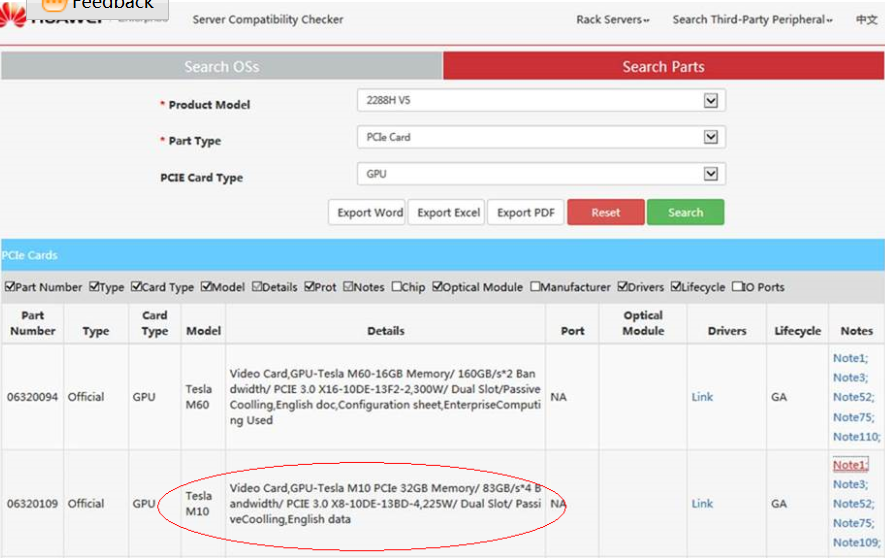
Task: Open the PCIE Card Type dropdown
Action: coord(711,174)
